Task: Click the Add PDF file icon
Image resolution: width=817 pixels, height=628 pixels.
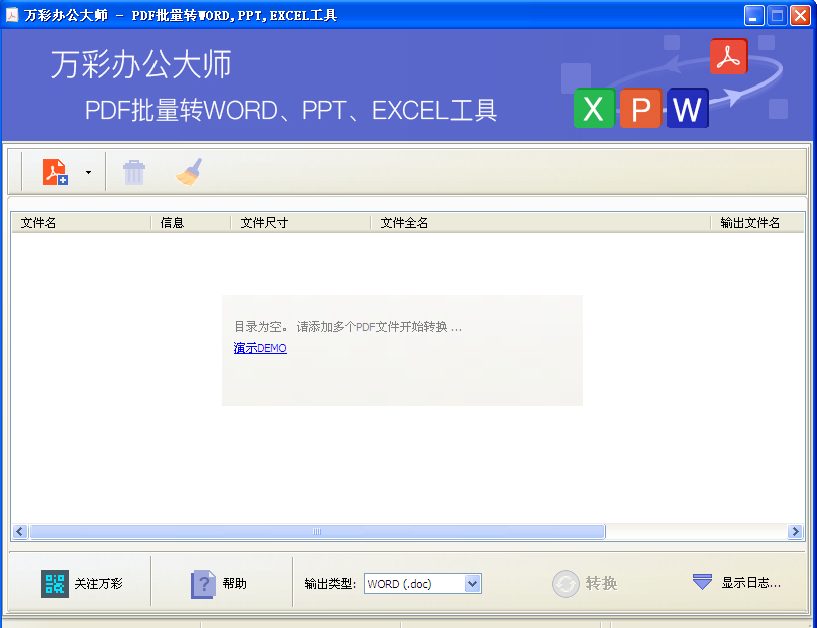Action: point(55,172)
